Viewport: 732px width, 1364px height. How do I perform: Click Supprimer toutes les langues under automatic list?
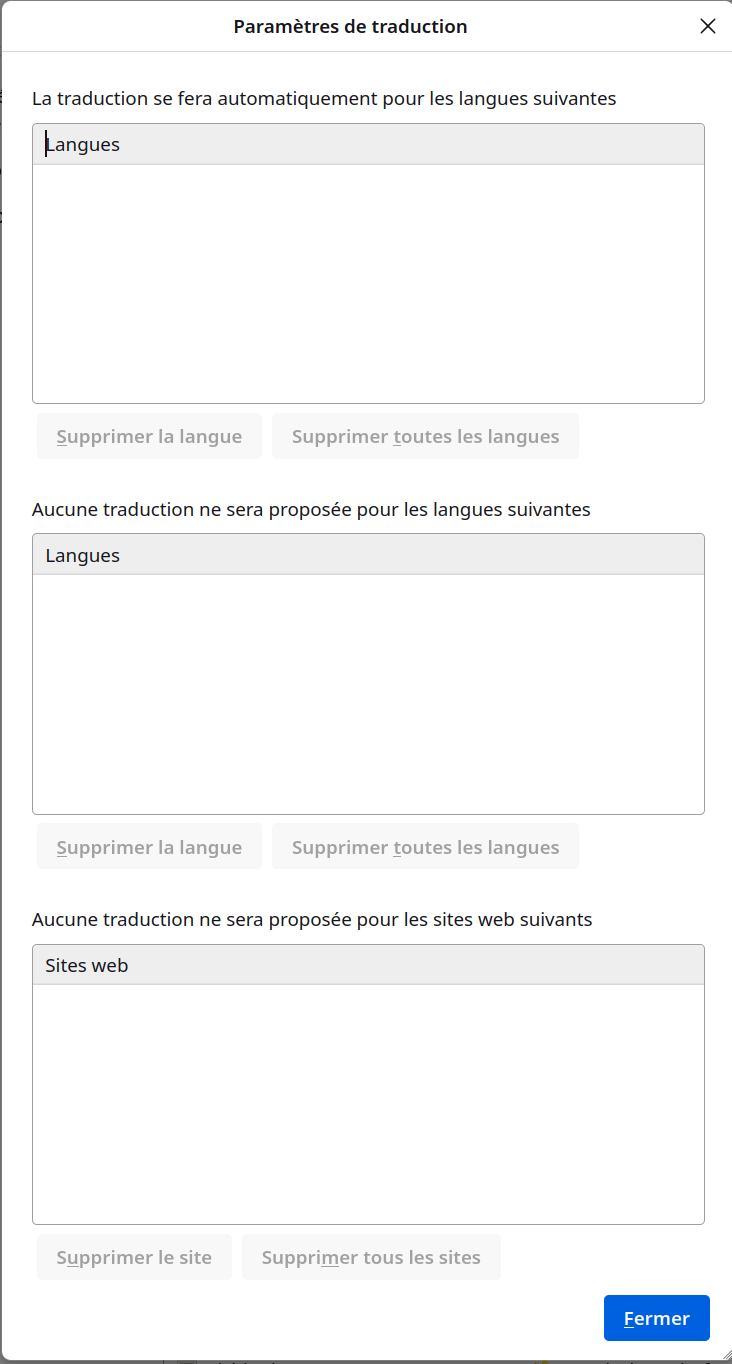point(425,436)
